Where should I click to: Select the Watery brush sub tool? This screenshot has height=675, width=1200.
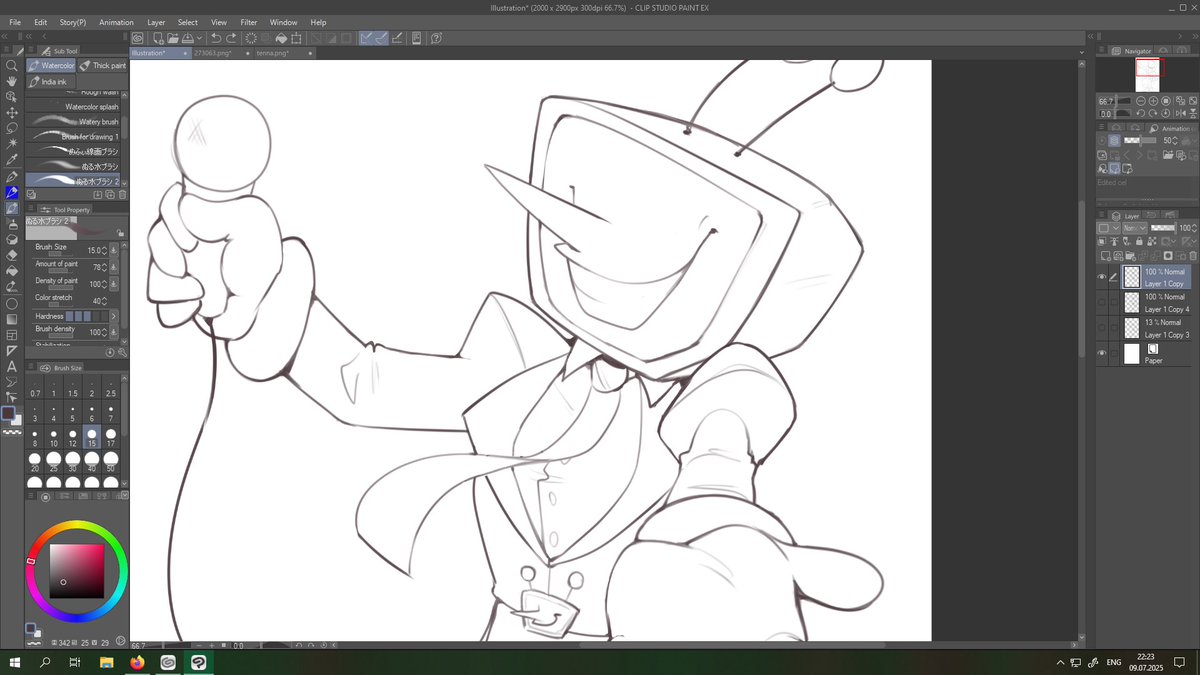[x=74, y=122]
